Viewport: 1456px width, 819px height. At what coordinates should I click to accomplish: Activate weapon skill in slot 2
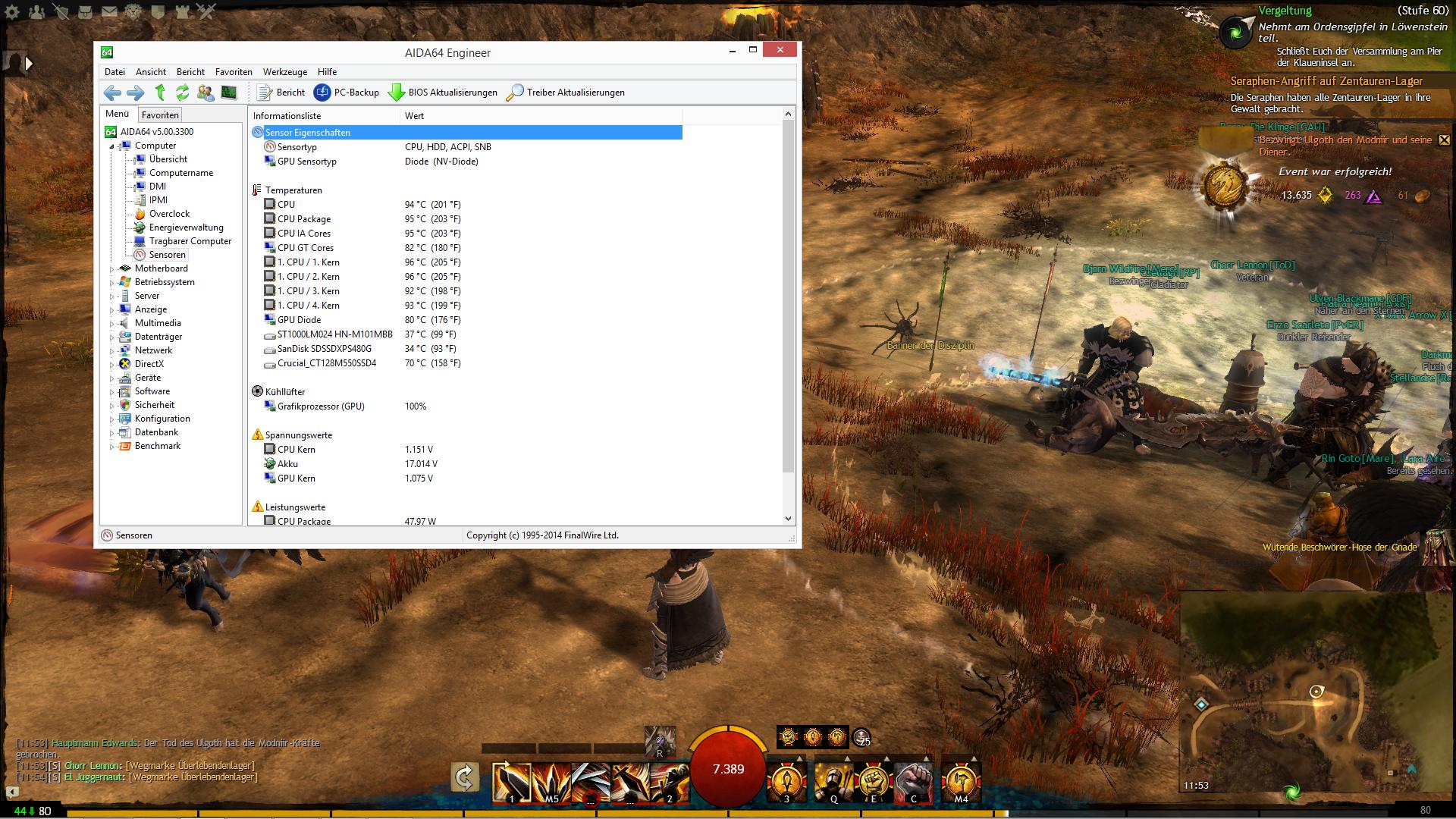point(670,783)
